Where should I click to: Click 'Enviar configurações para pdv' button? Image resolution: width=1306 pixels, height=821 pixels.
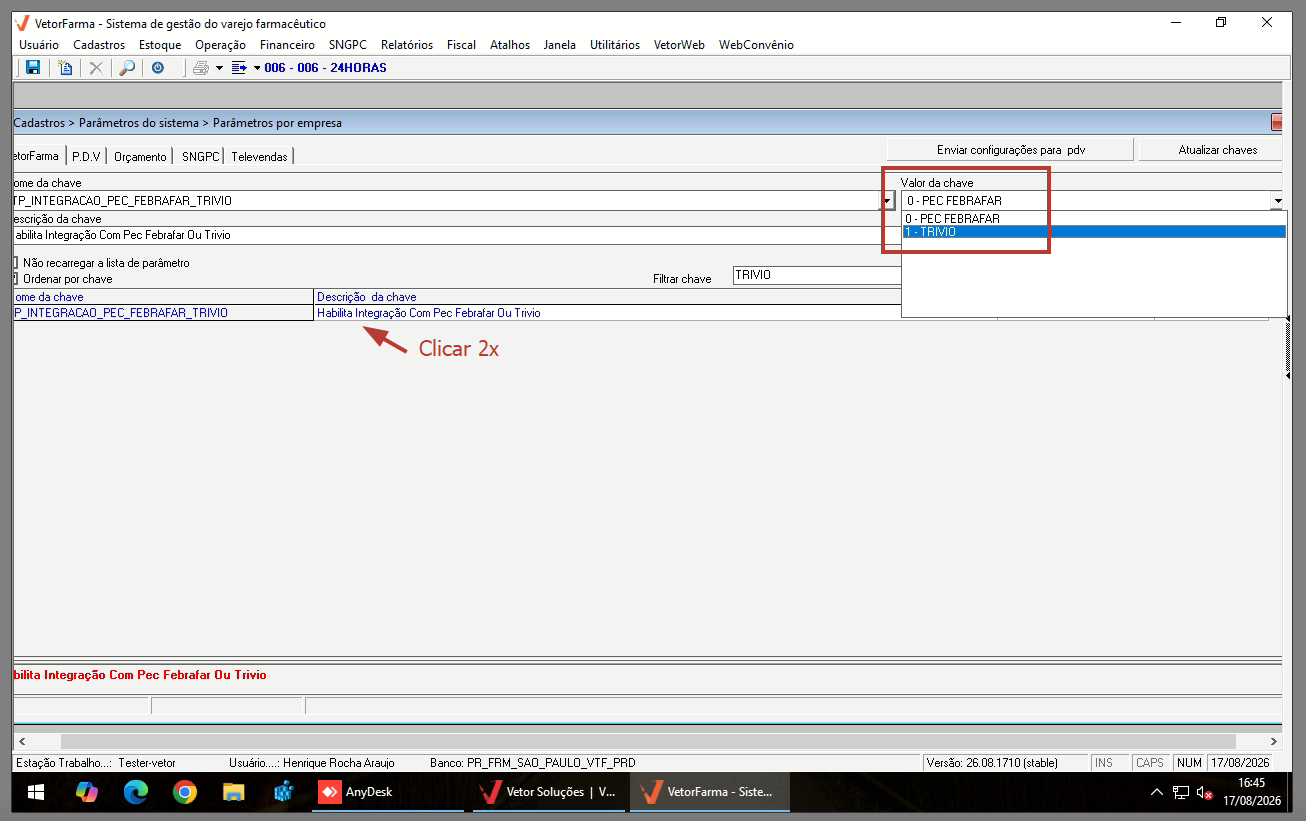coord(1010,150)
